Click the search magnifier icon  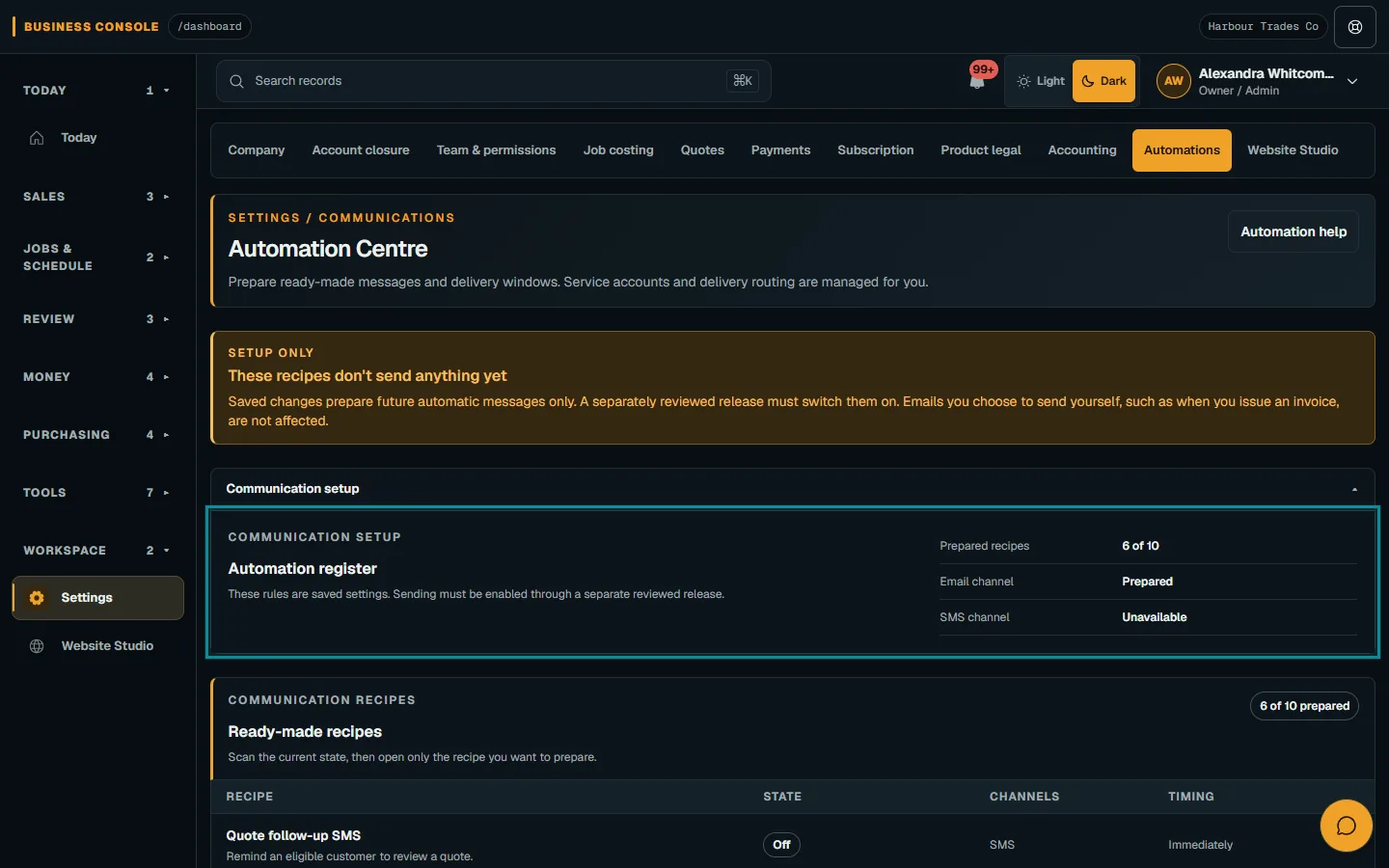pos(236,81)
